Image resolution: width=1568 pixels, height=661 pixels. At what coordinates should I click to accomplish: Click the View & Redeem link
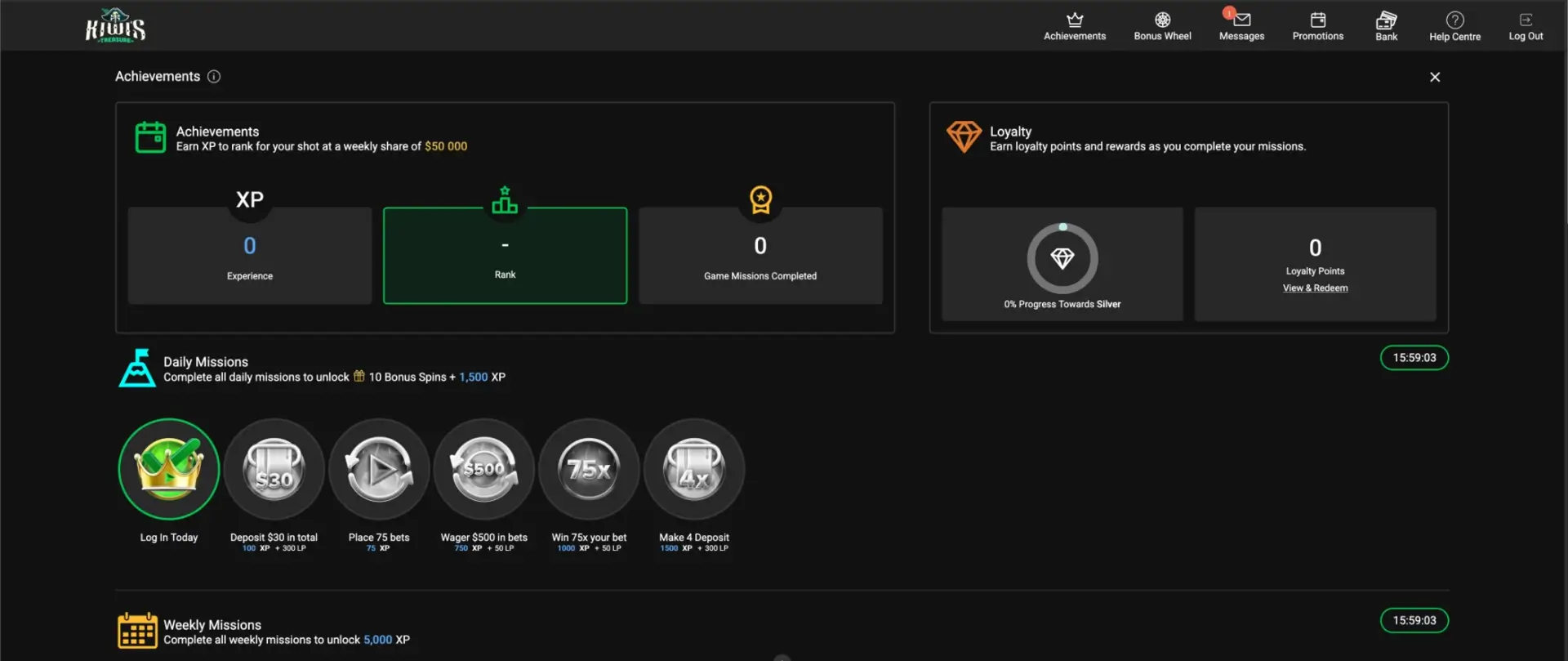tap(1315, 288)
